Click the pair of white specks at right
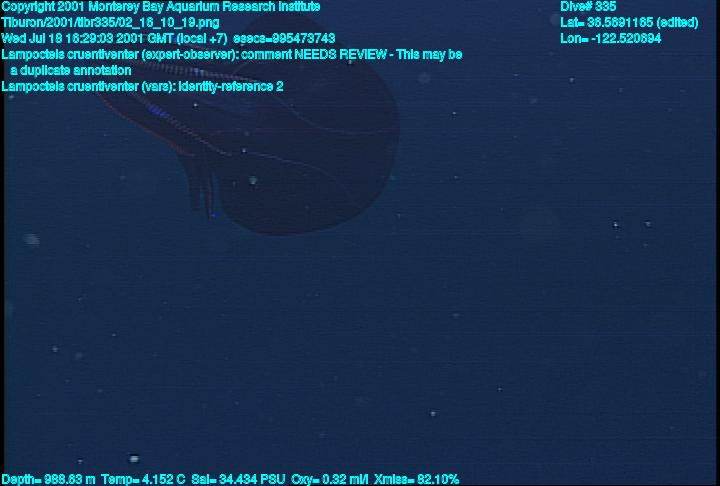720x486 pixels. click(631, 225)
